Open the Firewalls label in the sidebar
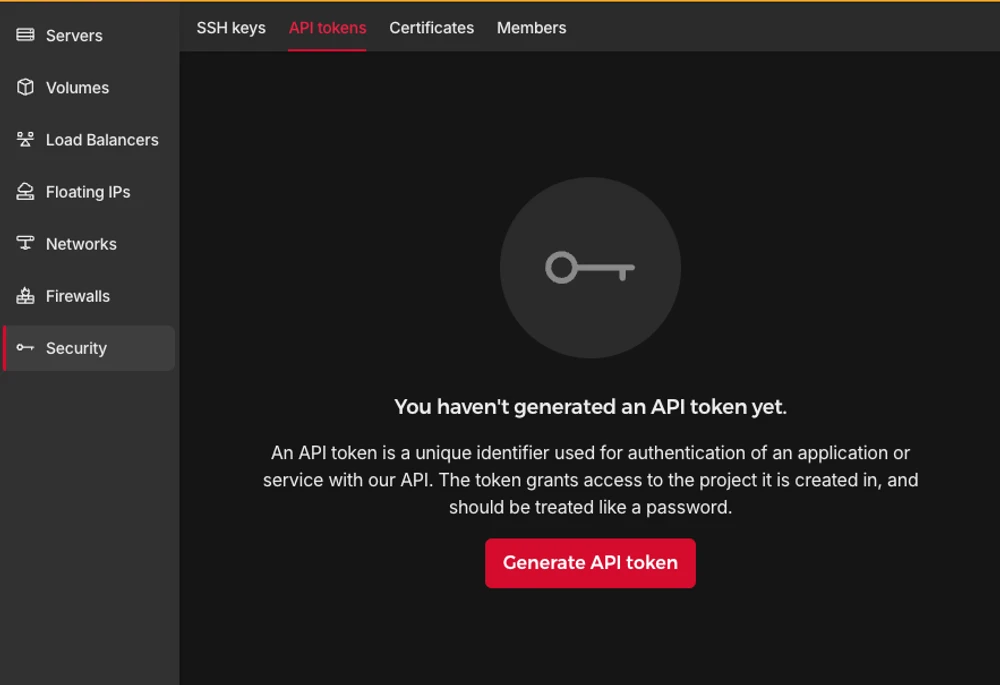The width and height of the screenshot is (1000, 685). (x=78, y=296)
